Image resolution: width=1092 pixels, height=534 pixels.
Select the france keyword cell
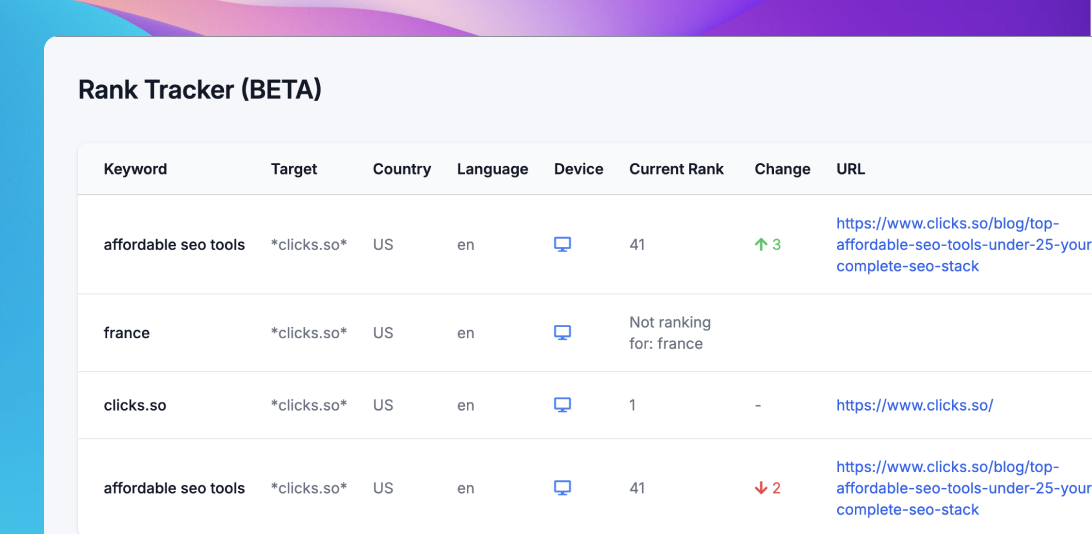point(127,333)
